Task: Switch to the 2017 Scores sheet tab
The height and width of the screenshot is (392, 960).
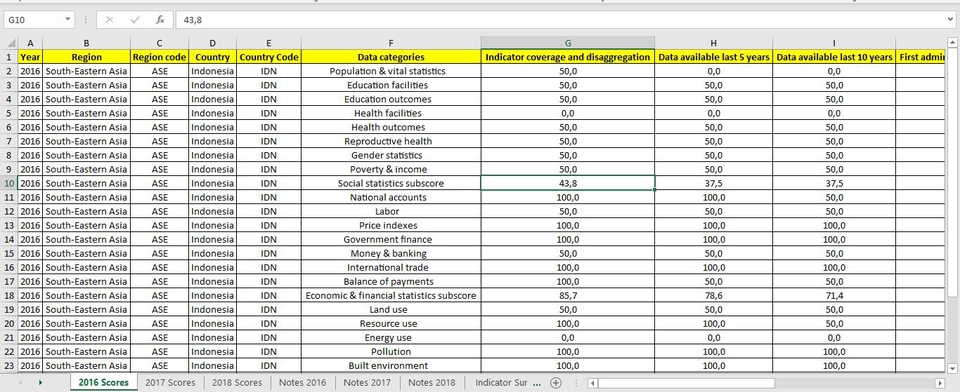Action: [170, 382]
